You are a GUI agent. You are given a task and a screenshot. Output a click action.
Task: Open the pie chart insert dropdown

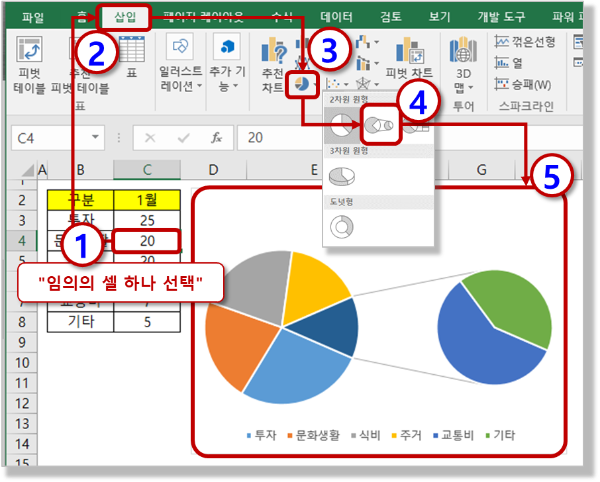(x=302, y=85)
